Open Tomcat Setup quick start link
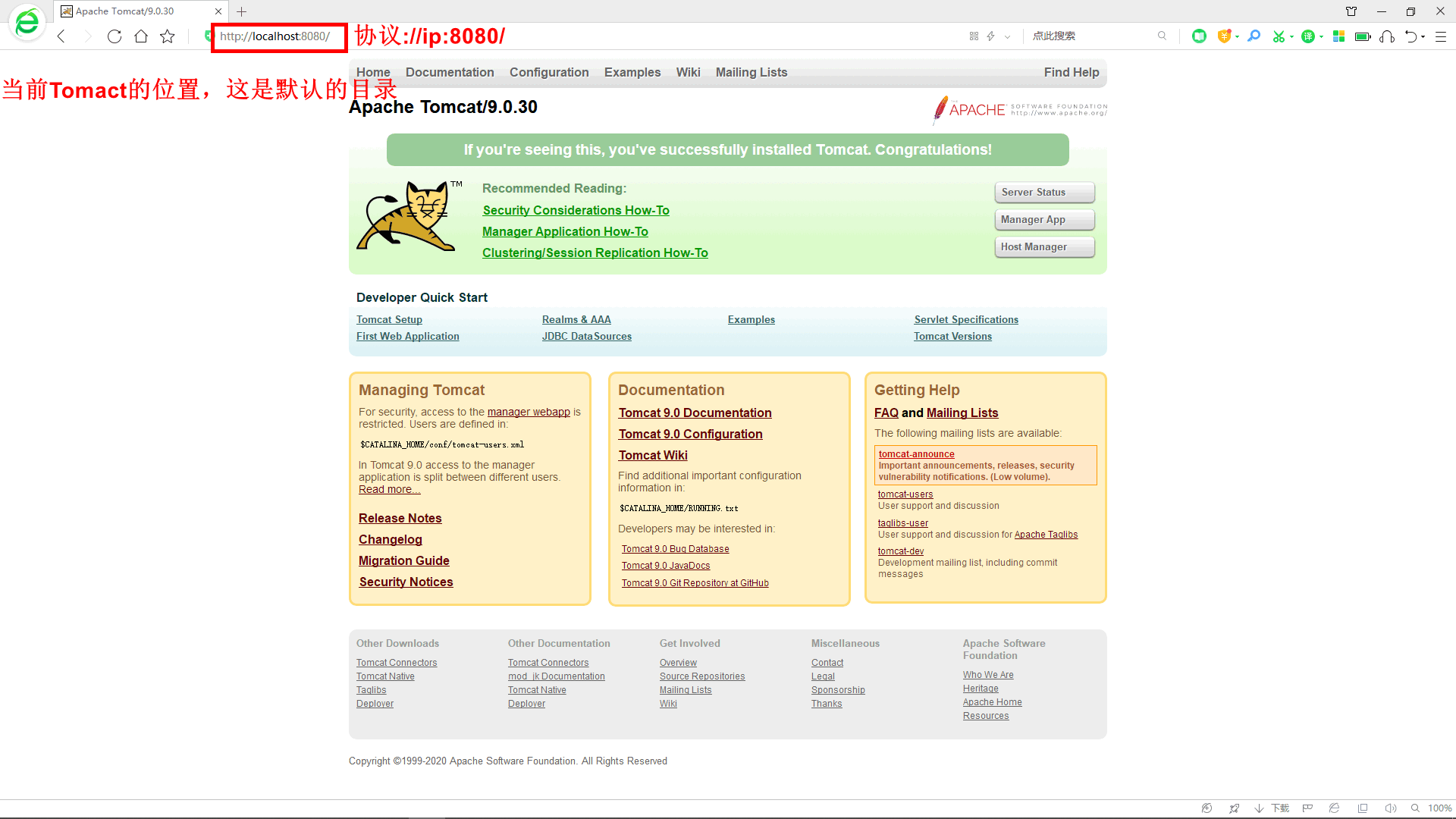1456x819 pixels. (389, 319)
